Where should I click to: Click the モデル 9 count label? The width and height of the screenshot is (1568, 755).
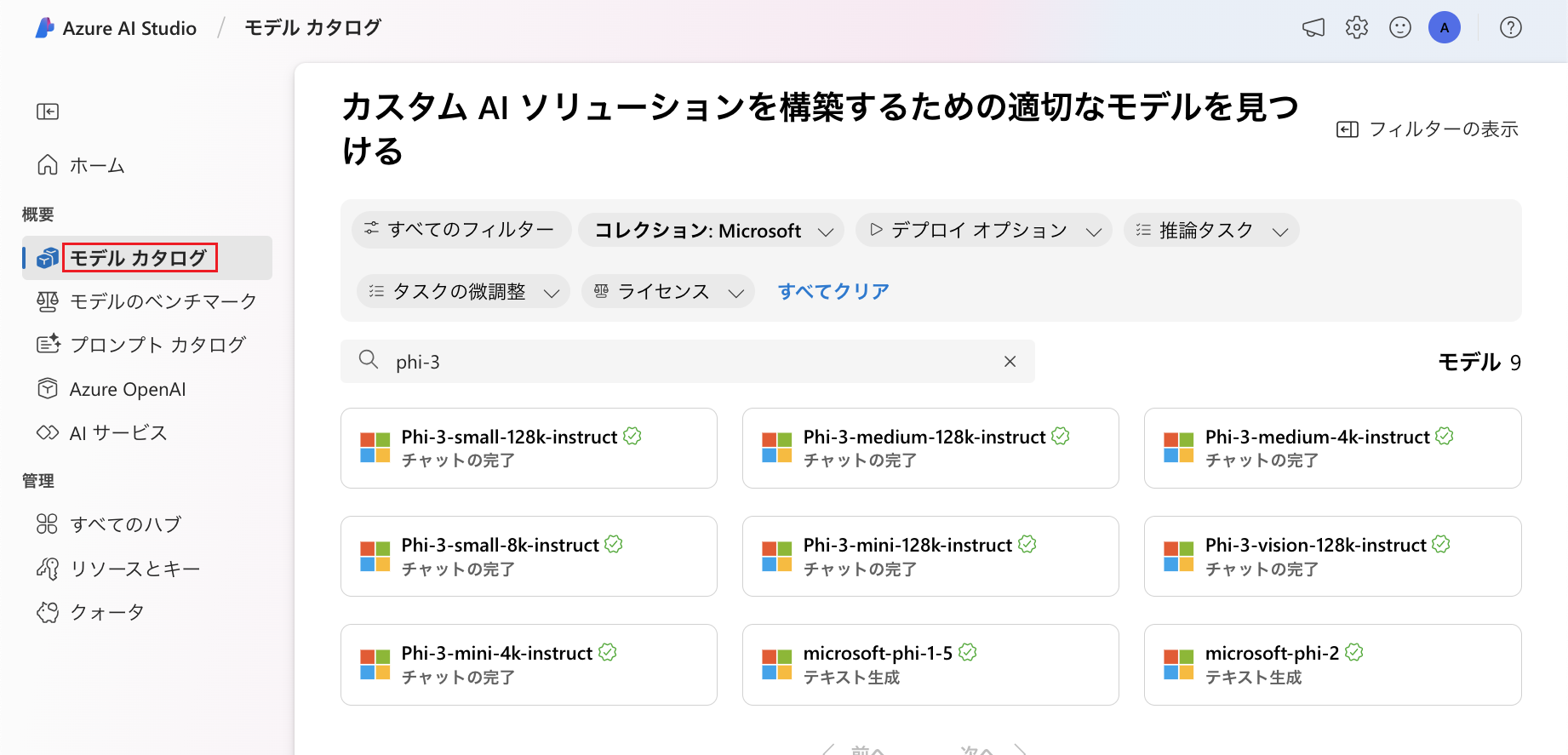coord(1479,362)
